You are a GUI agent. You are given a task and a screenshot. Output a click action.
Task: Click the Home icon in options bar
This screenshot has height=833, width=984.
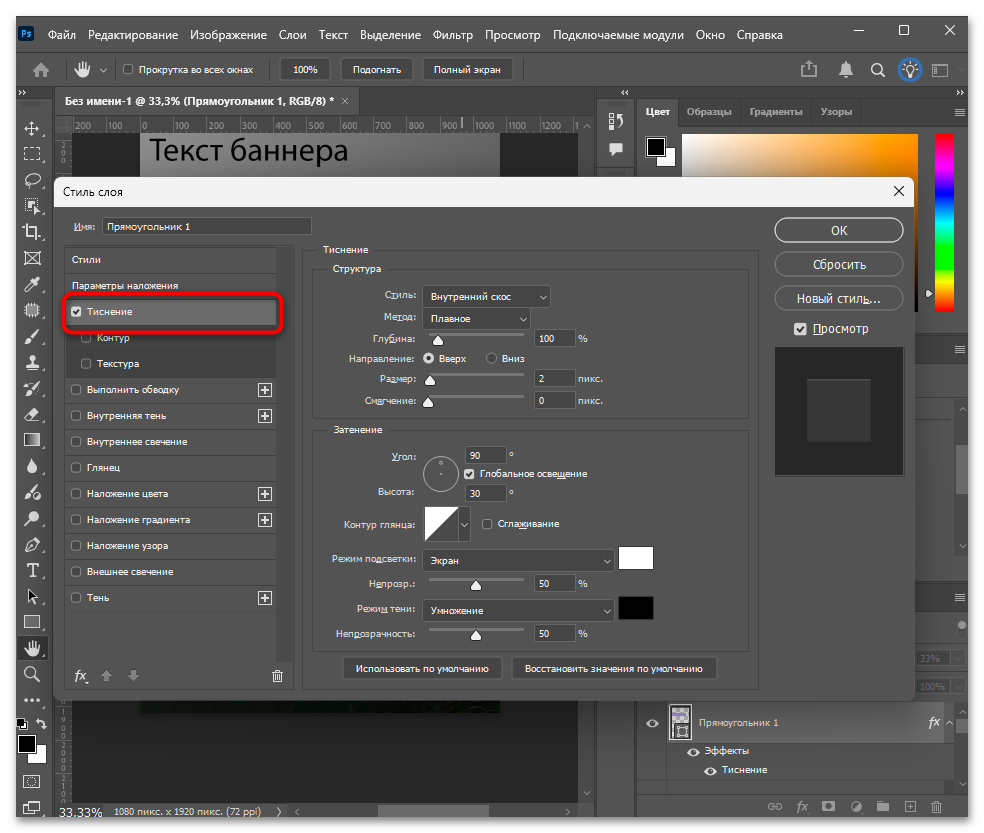click(x=41, y=70)
